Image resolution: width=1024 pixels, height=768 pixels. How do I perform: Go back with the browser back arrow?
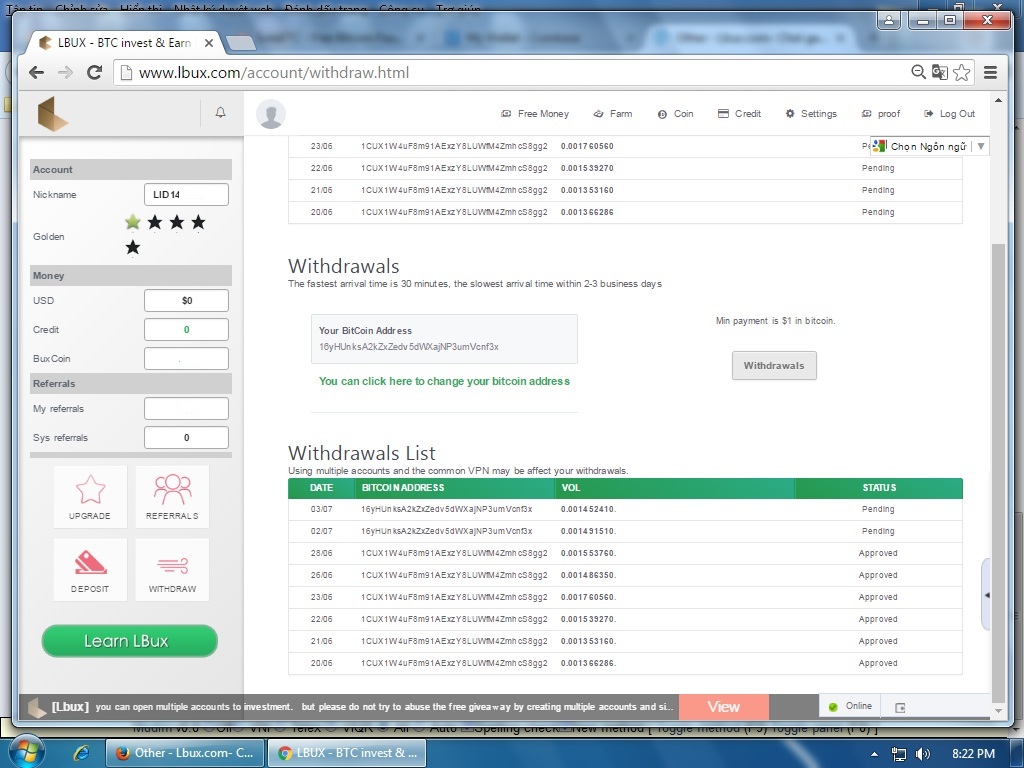[37, 72]
